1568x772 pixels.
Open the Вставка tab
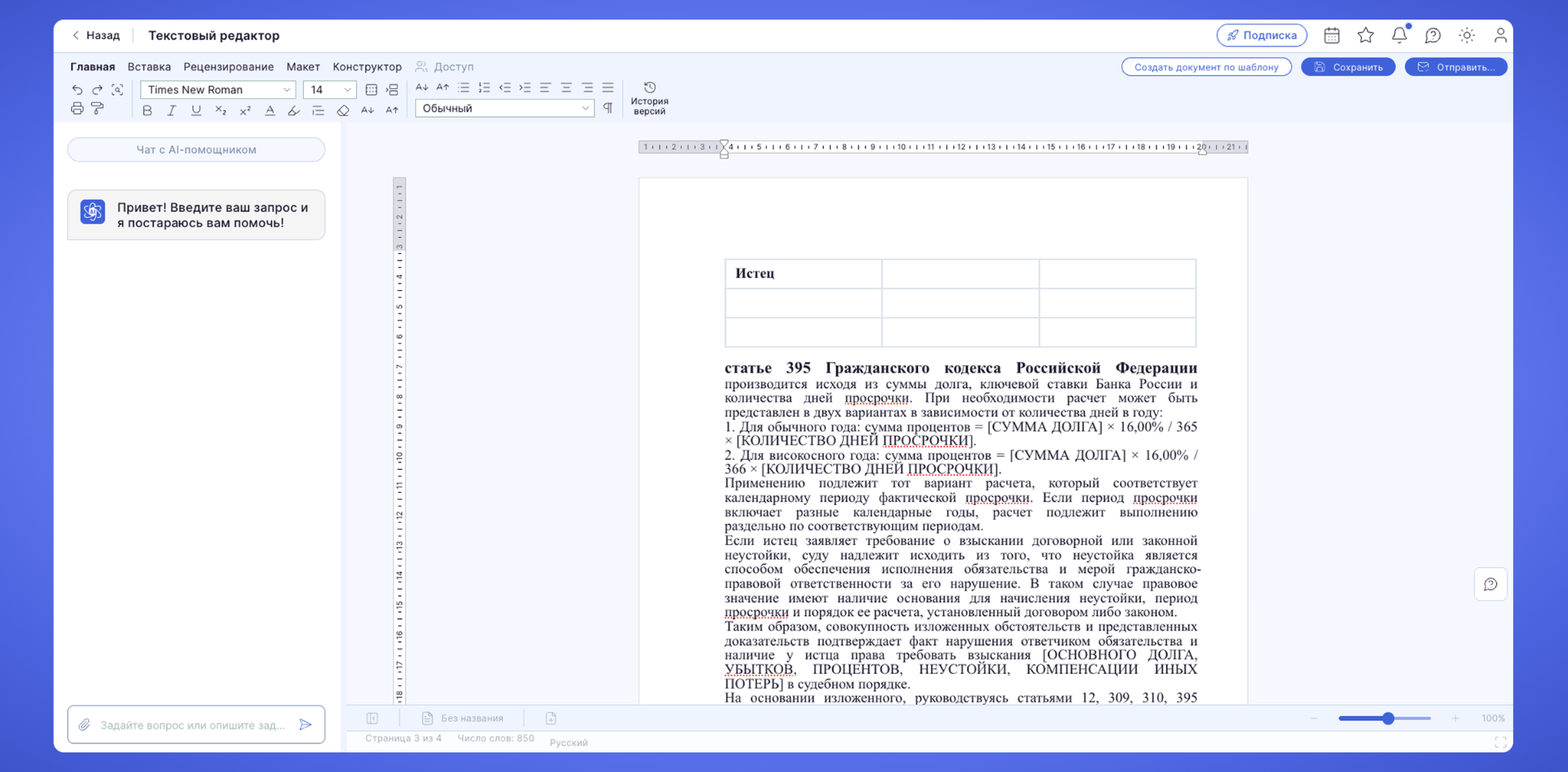[x=149, y=67]
